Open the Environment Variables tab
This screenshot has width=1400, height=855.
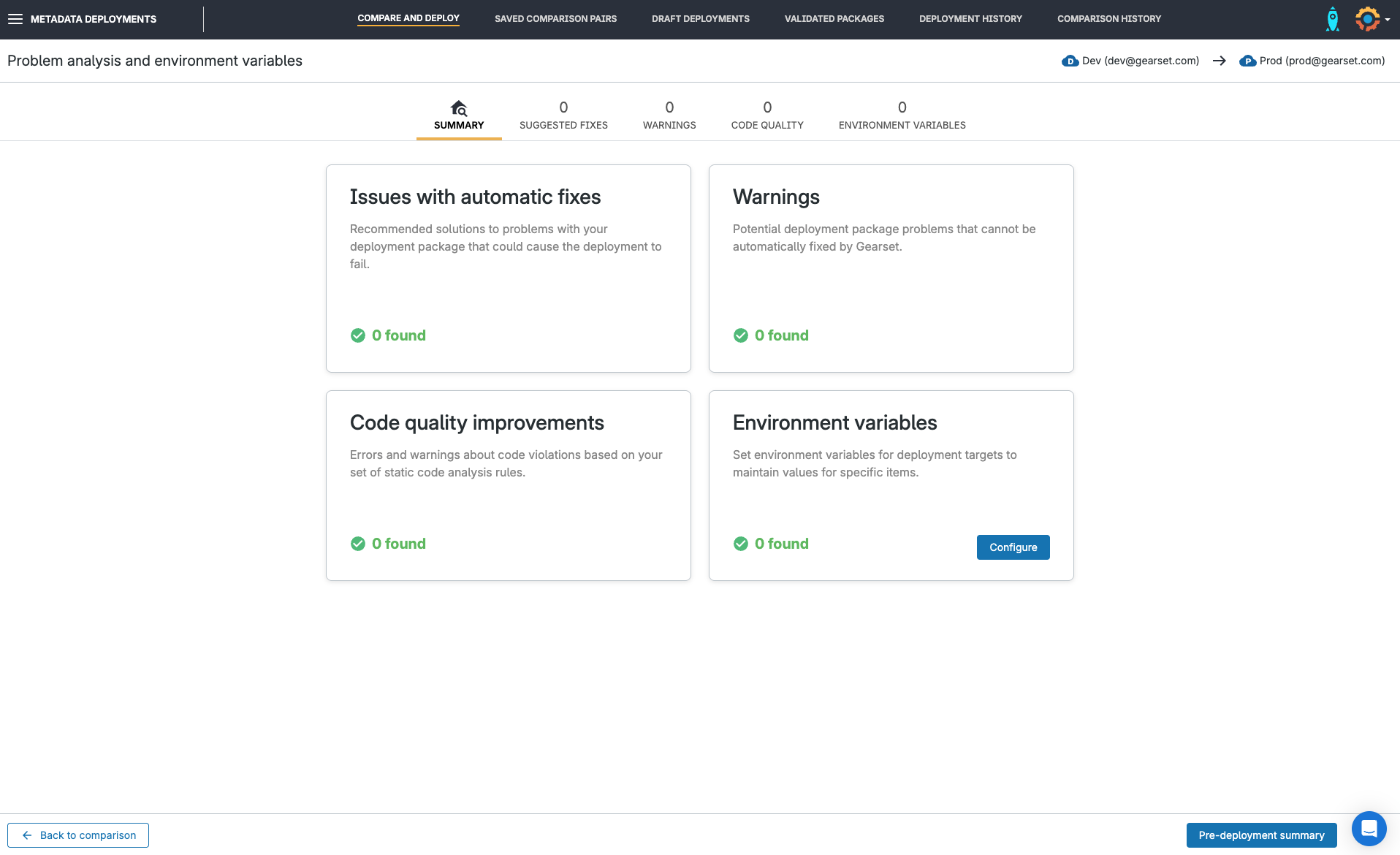click(902, 116)
